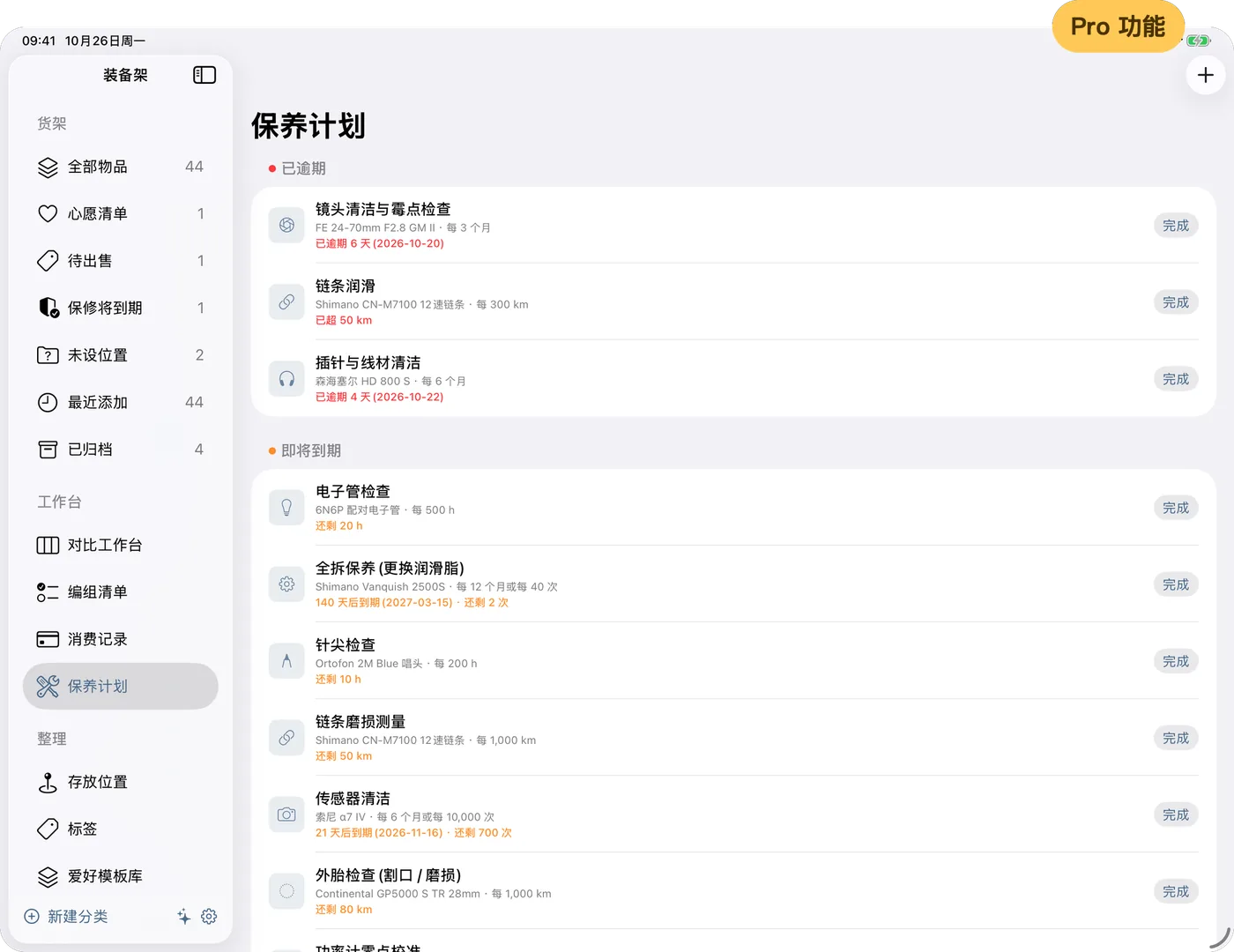
Task: Toggle the sidebar panel icon
Action: (x=204, y=75)
